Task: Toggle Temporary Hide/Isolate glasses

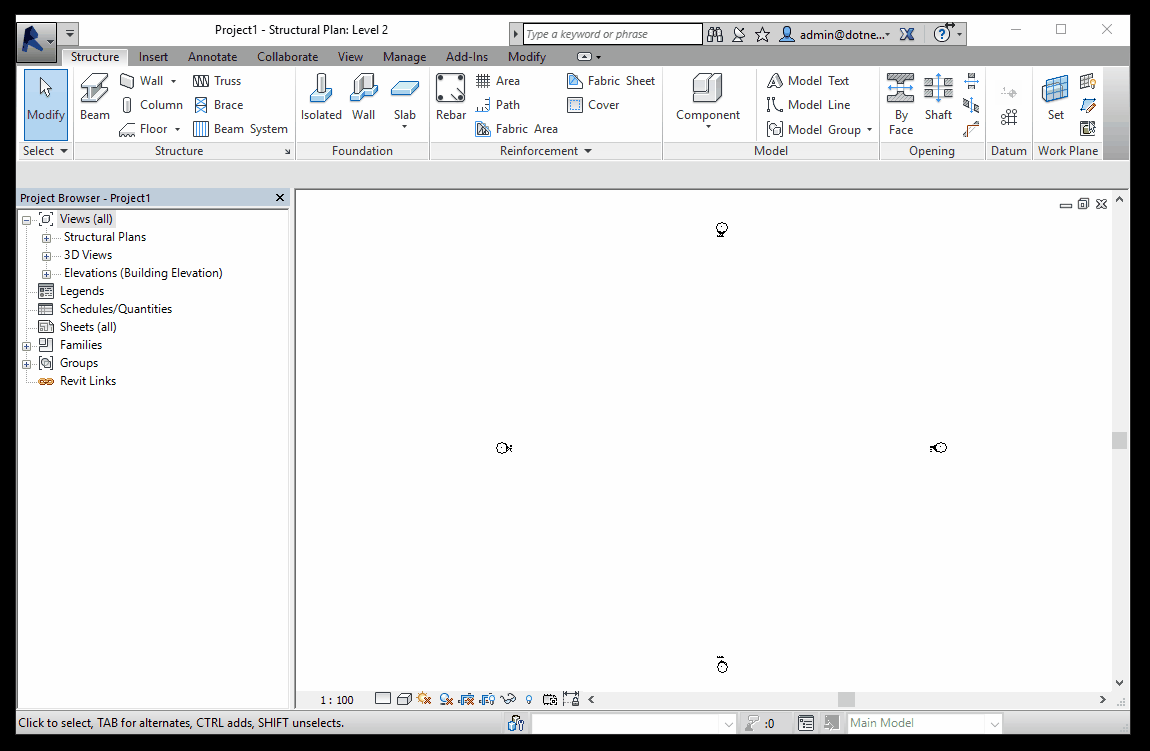Action: coord(508,699)
